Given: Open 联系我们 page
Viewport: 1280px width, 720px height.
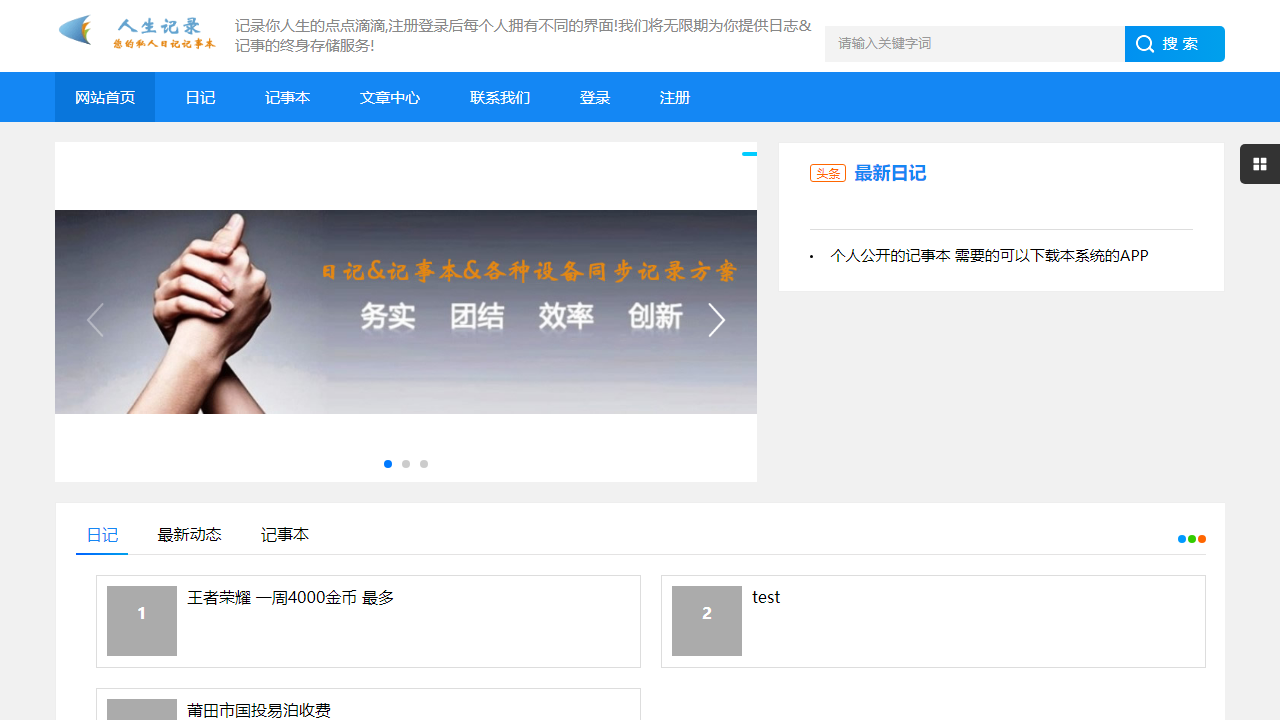Looking at the screenshot, I should (500, 97).
